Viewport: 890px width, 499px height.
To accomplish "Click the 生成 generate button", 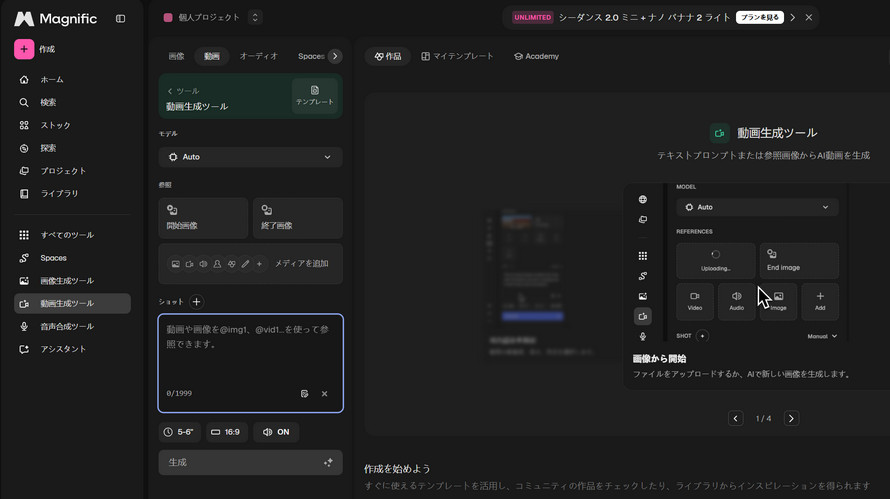I will tap(250, 463).
